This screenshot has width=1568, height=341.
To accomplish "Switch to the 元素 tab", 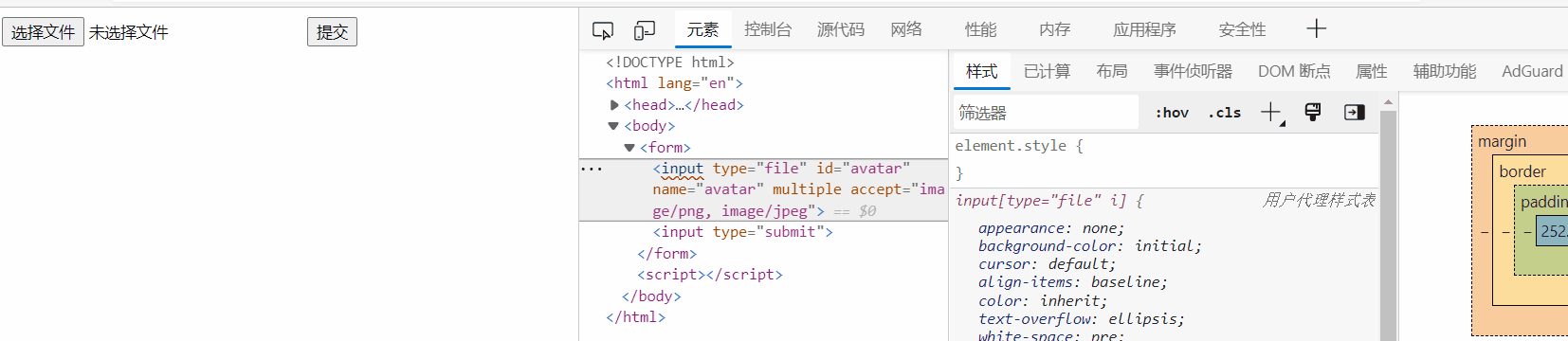I will click(702, 29).
